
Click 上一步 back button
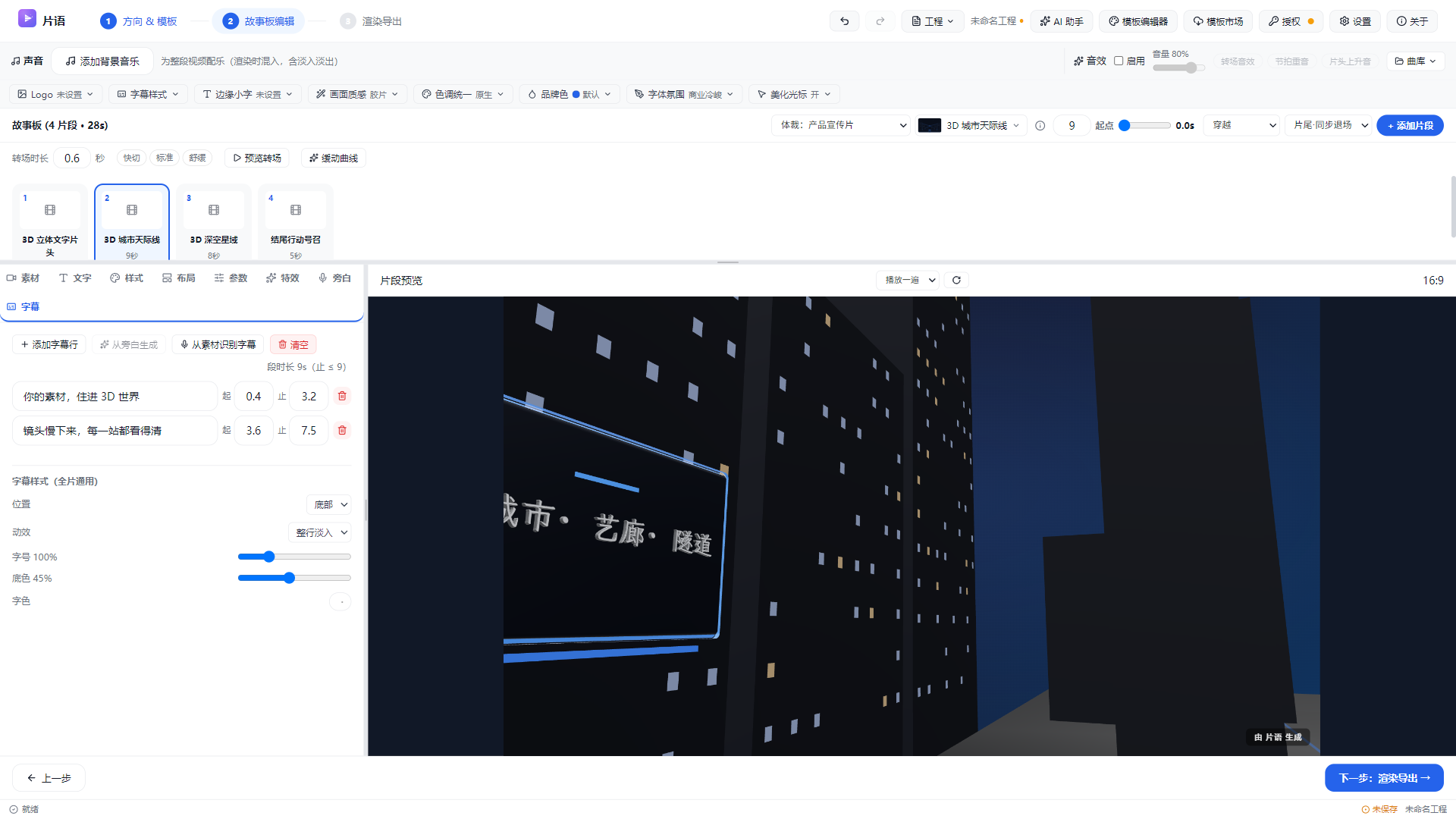click(x=49, y=778)
